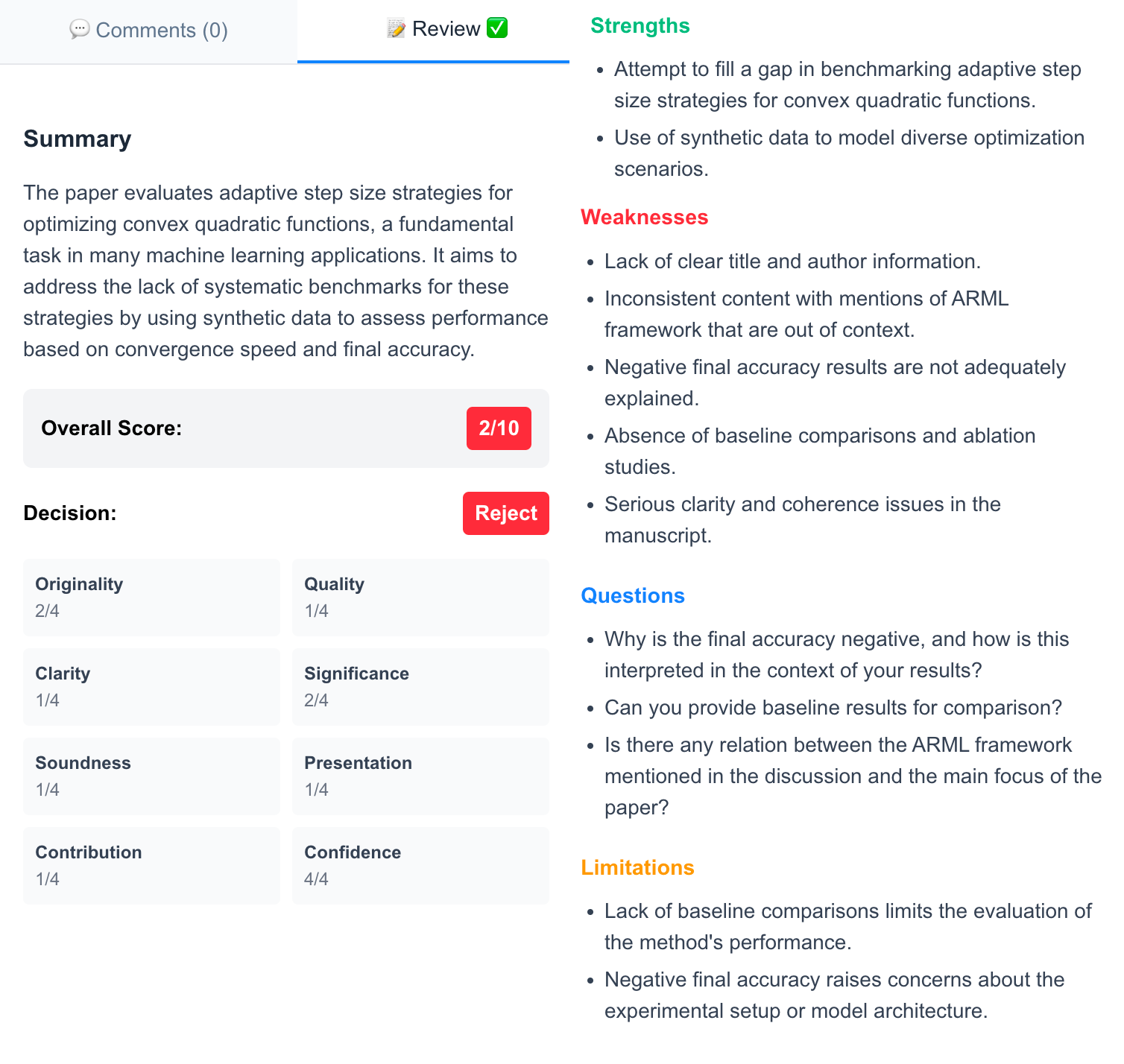The height and width of the screenshot is (1064, 1124).
Task: Select the Confidence score card
Action: click(420, 865)
